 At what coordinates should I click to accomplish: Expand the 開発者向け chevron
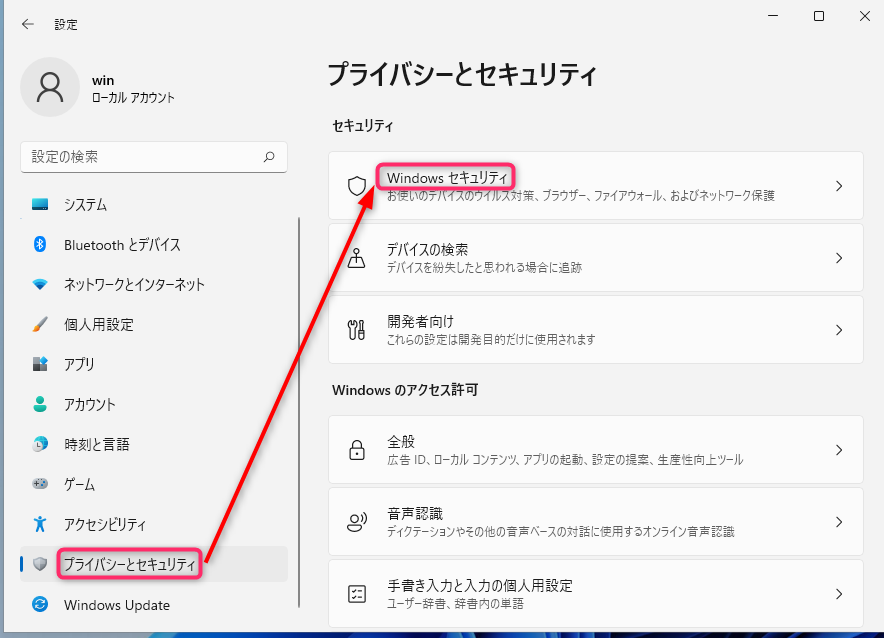tap(839, 330)
